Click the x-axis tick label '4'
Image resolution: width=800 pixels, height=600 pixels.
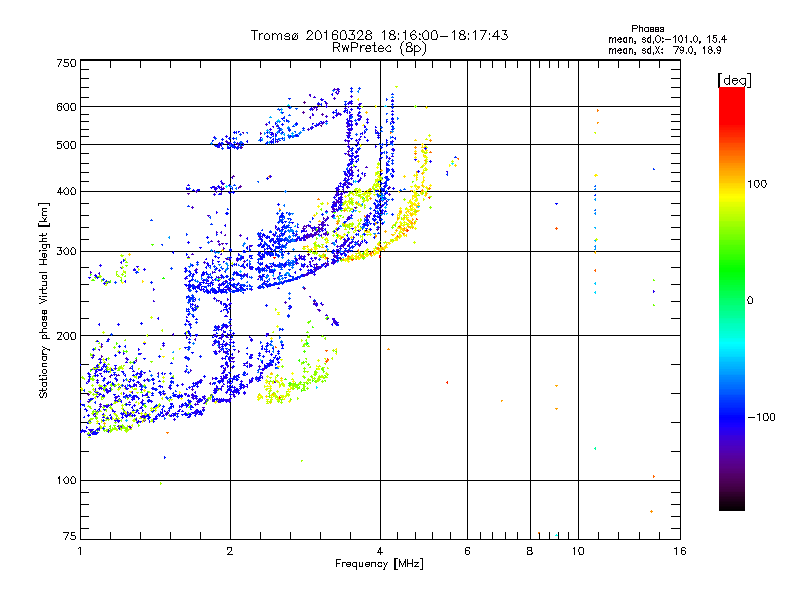pos(380,551)
